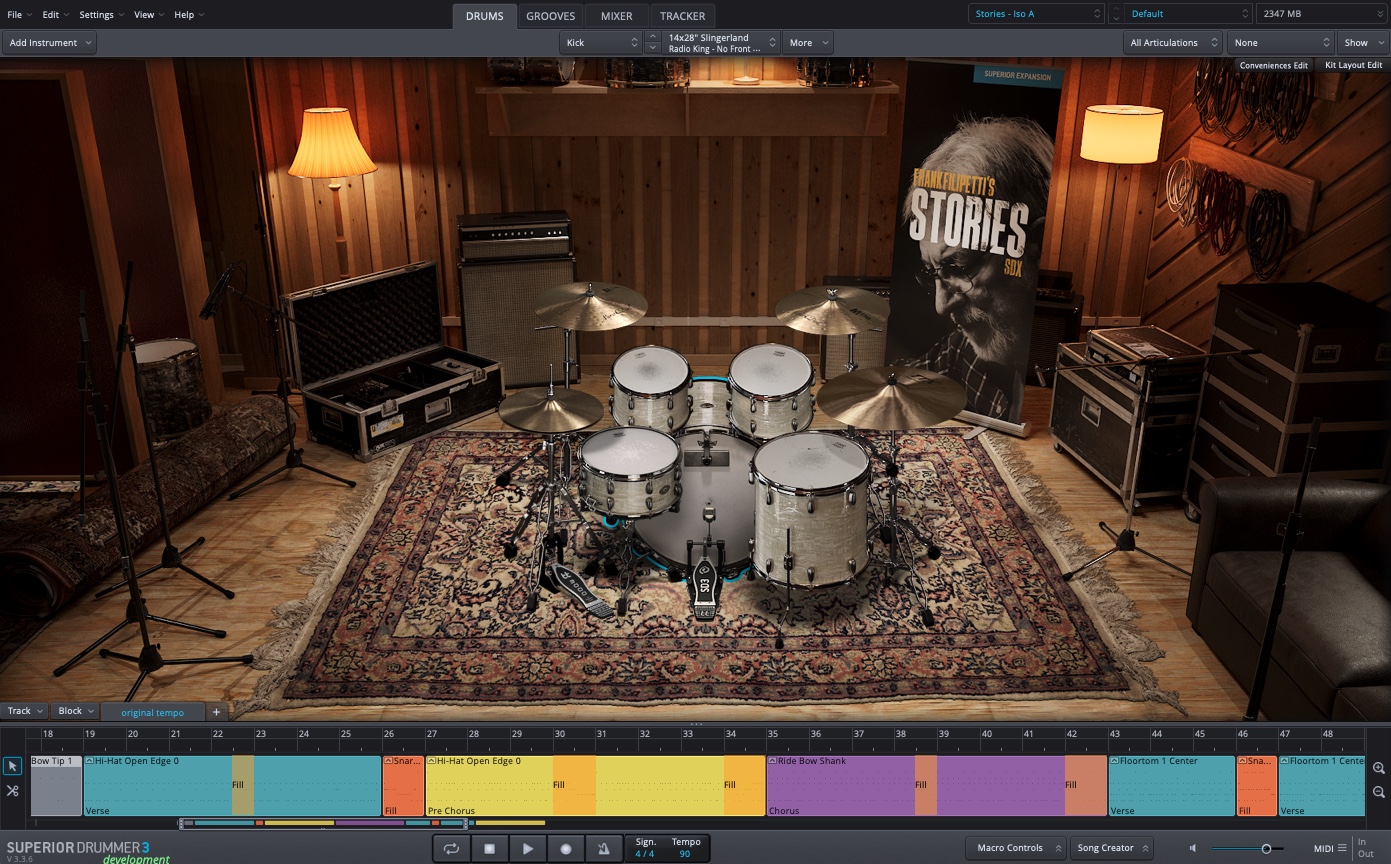Switch to the Drums tab
The height and width of the screenshot is (864, 1391).
(x=485, y=16)
